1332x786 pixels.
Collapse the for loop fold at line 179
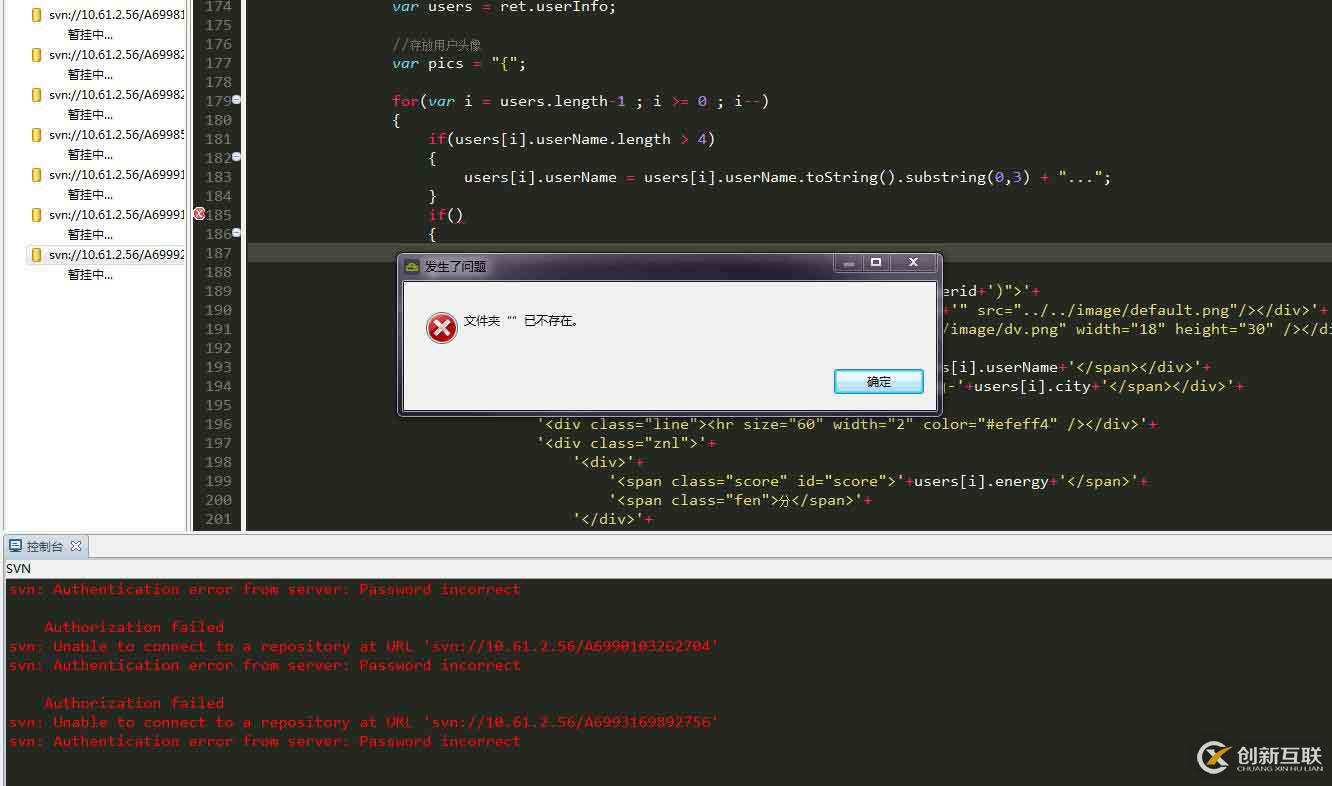(x=237, y=100)
